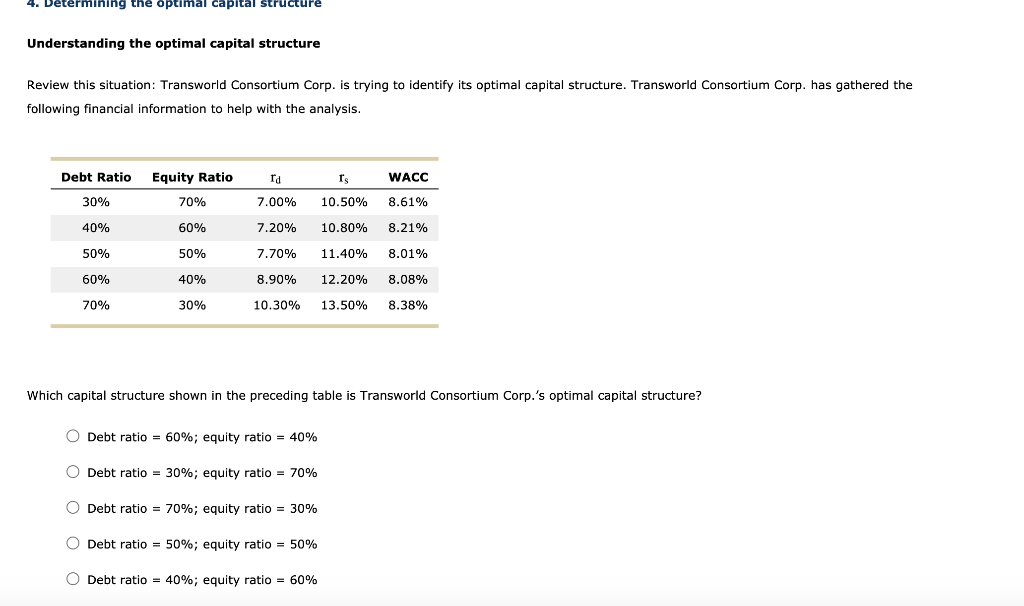Click the answer text 'Debt ratio = 60%; equity ratio = 40%'

pos(202,436)
